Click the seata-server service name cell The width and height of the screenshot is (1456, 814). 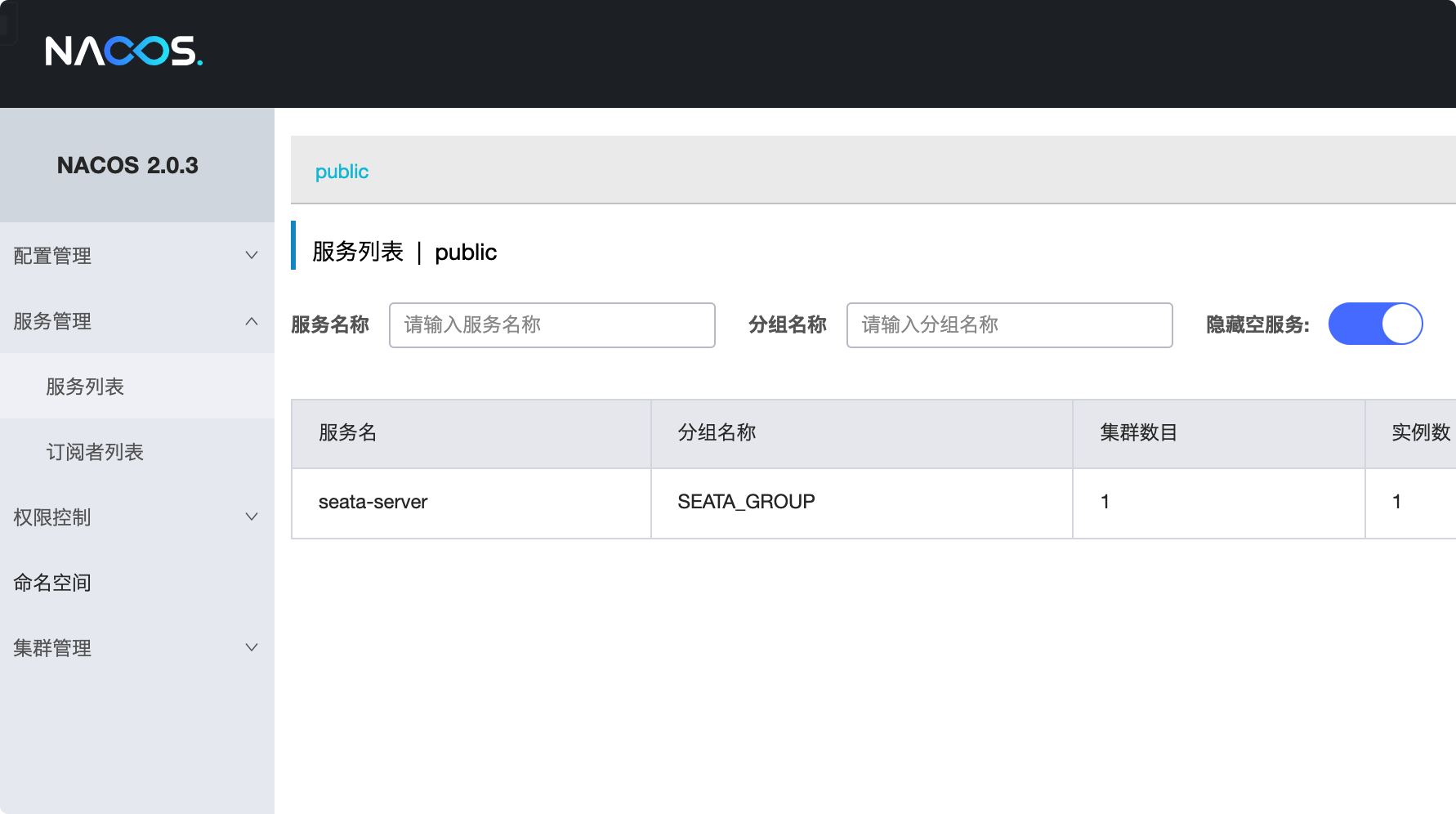point(471,503)
